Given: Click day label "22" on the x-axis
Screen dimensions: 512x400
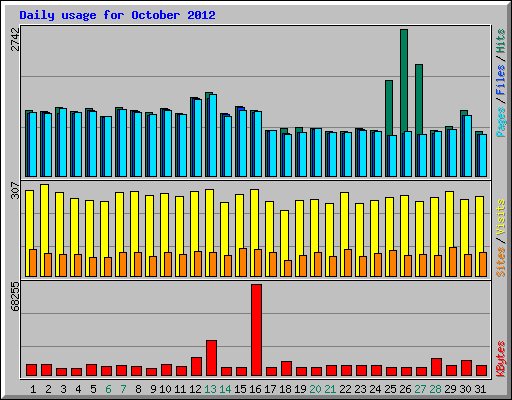Looking at the screenshot, I should (345, 389).
